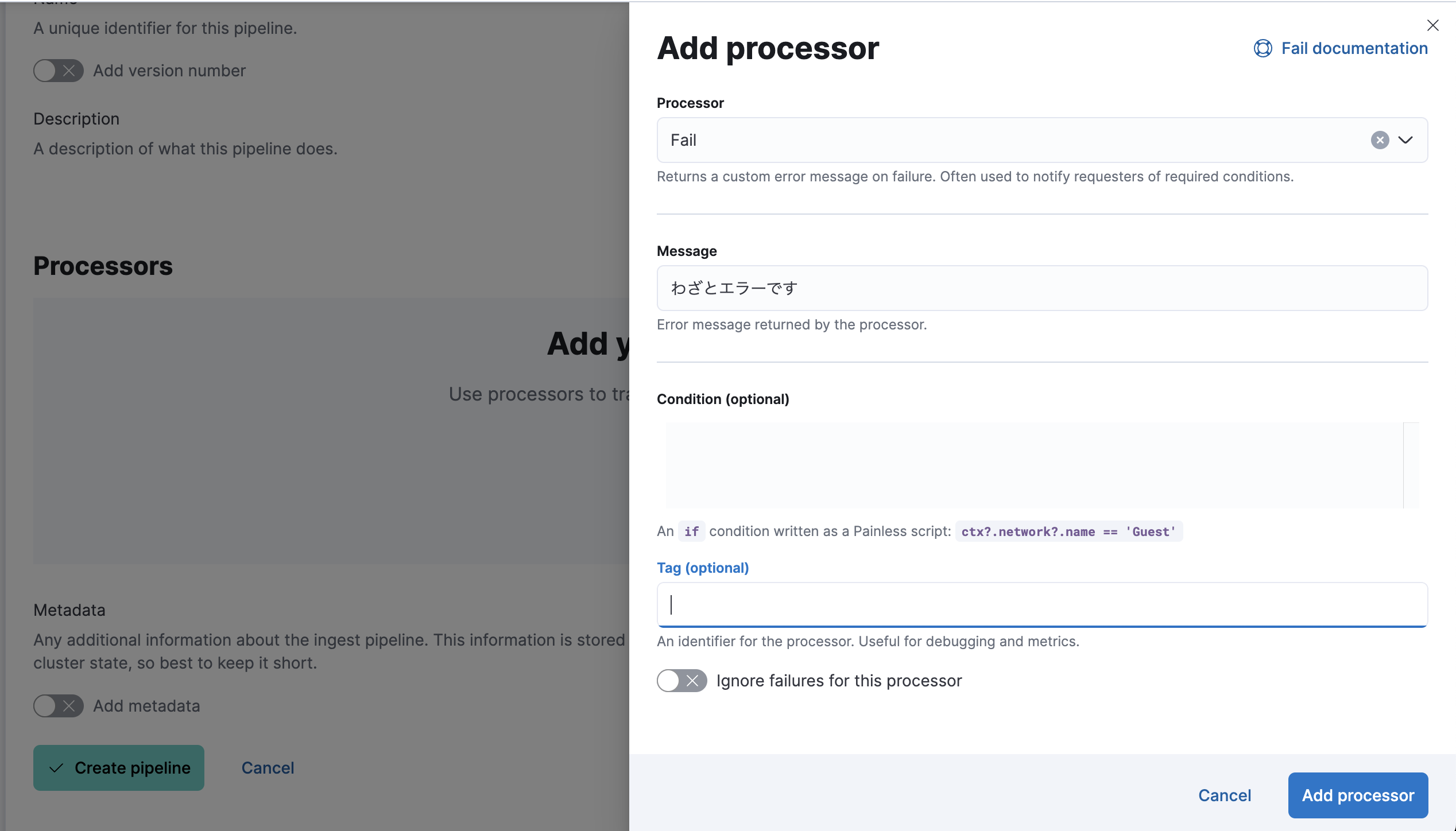The image size is (1456, 831).
Task: Click the Tag optional input field
Action: click(1042, 605)
